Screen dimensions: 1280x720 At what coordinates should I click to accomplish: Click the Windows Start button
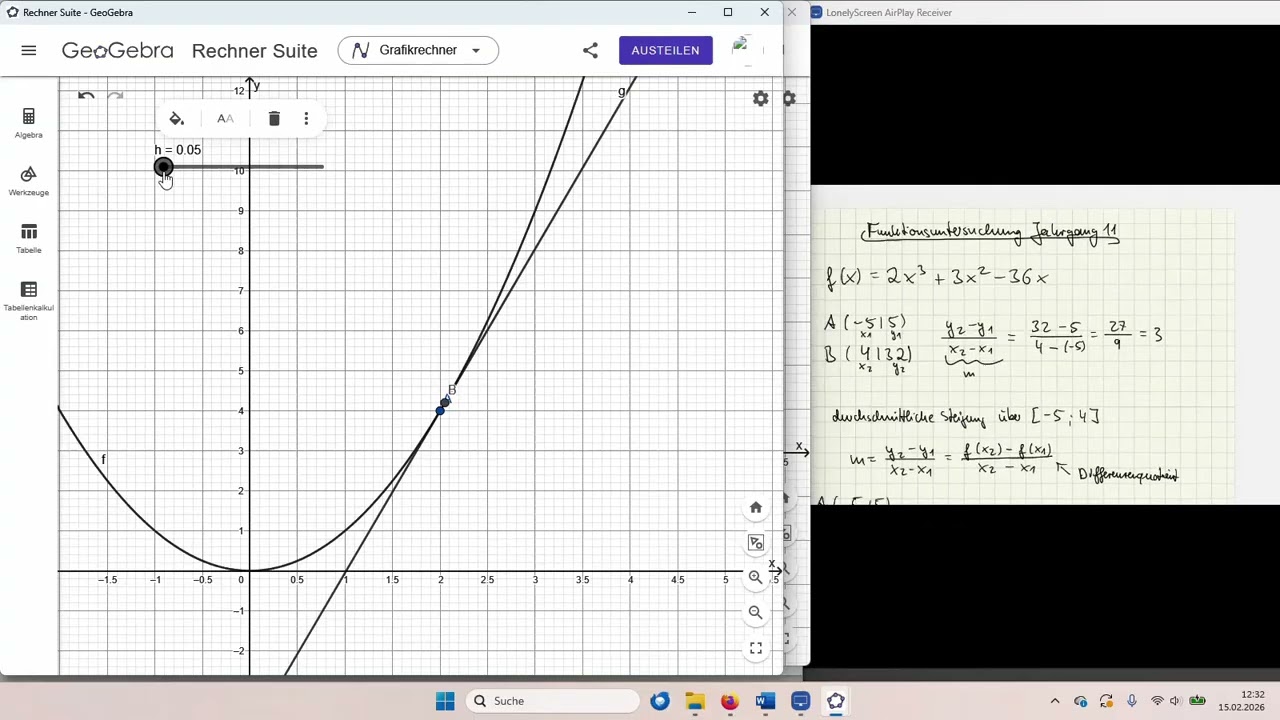click(x=445, y=701)
